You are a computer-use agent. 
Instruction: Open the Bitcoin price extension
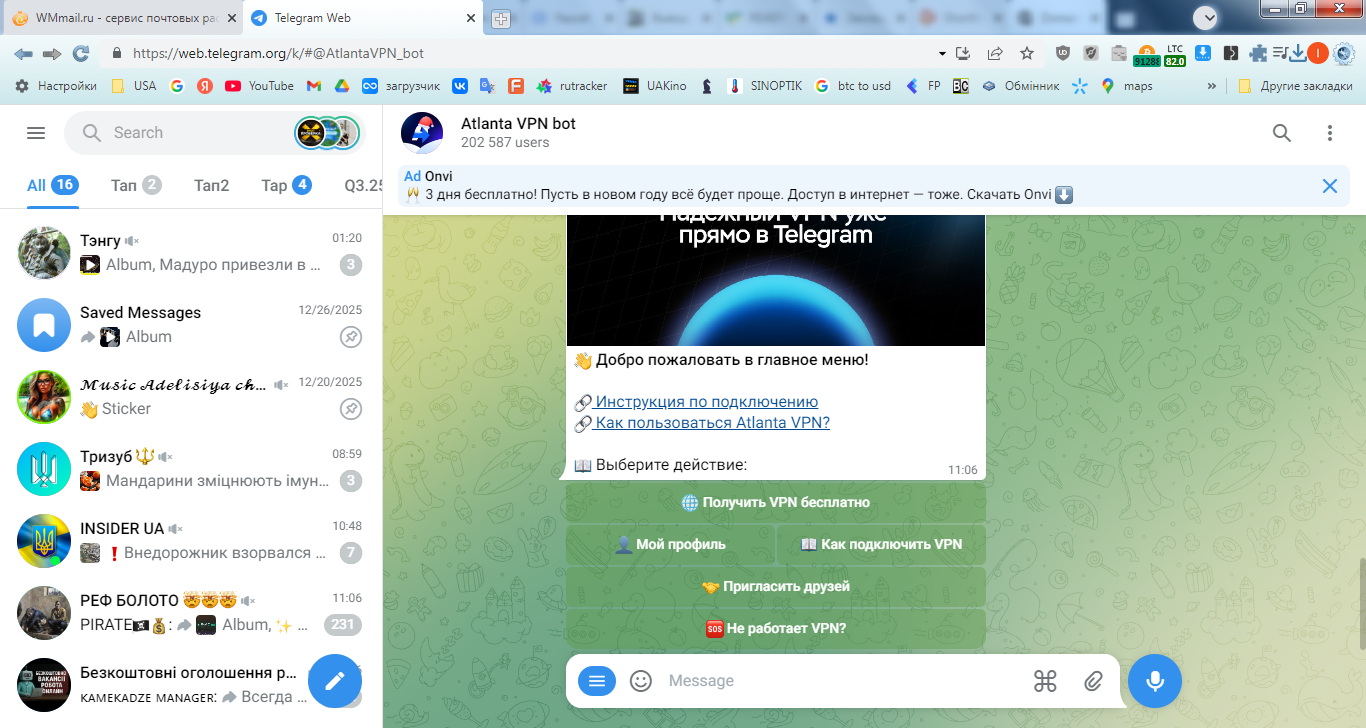(x=1146, y=56)
